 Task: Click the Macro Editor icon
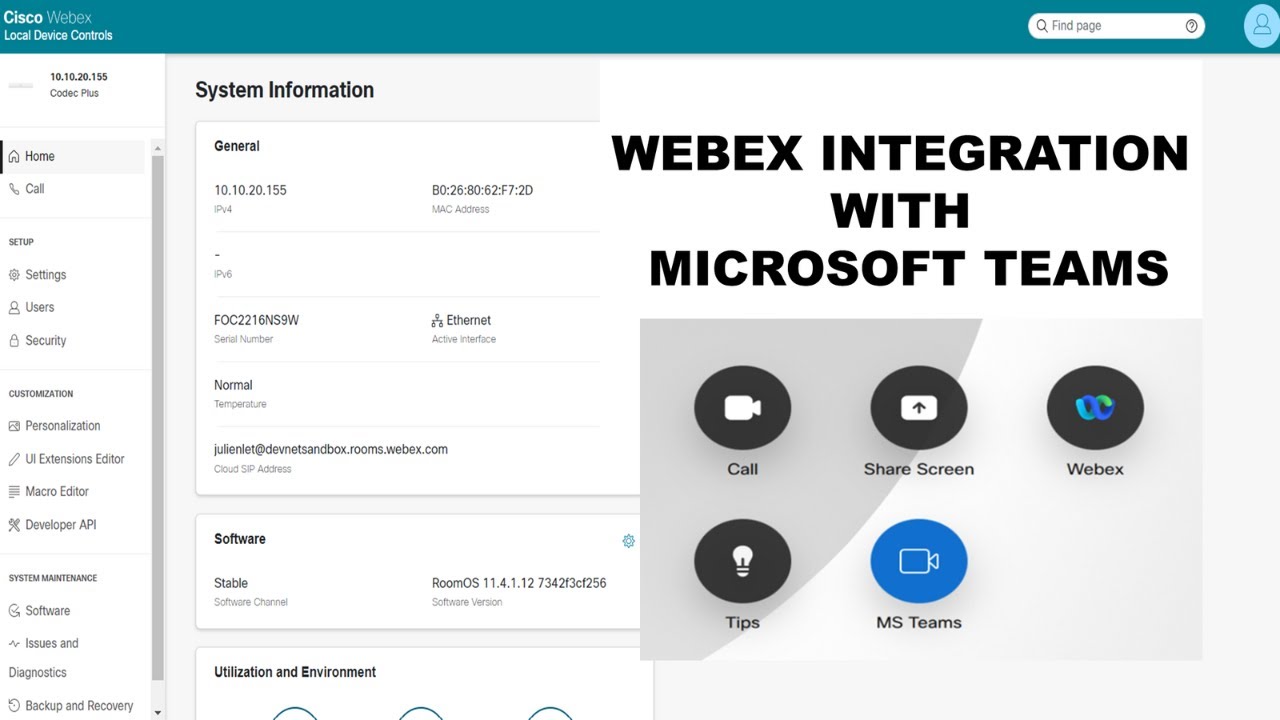[14, 492]
